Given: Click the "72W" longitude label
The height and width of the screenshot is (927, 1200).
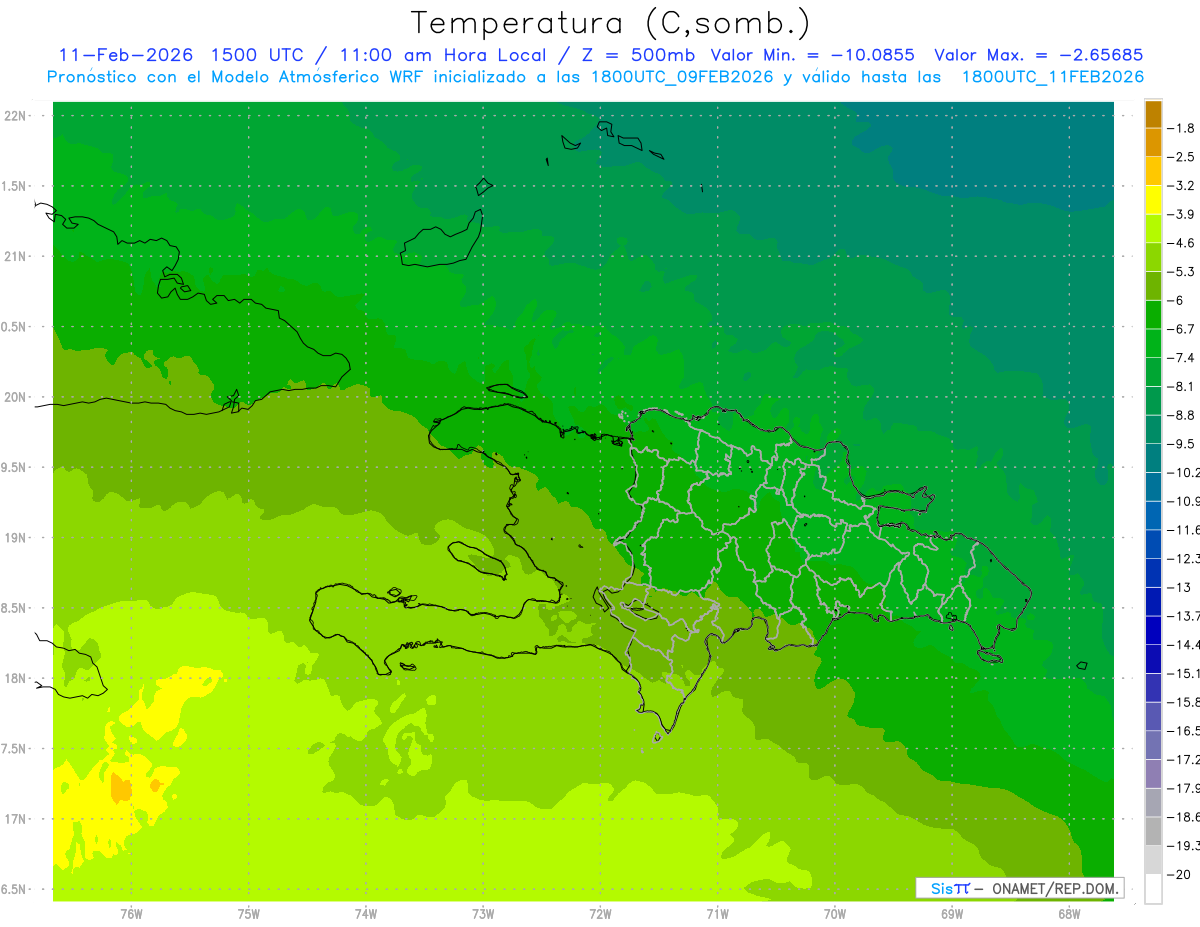Looking at the screenshot, I should (600, 914).
